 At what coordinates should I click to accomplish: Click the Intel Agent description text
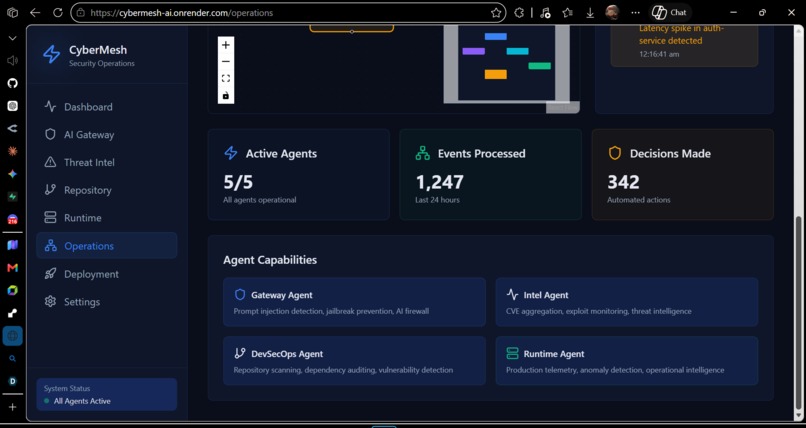point(598,311)
